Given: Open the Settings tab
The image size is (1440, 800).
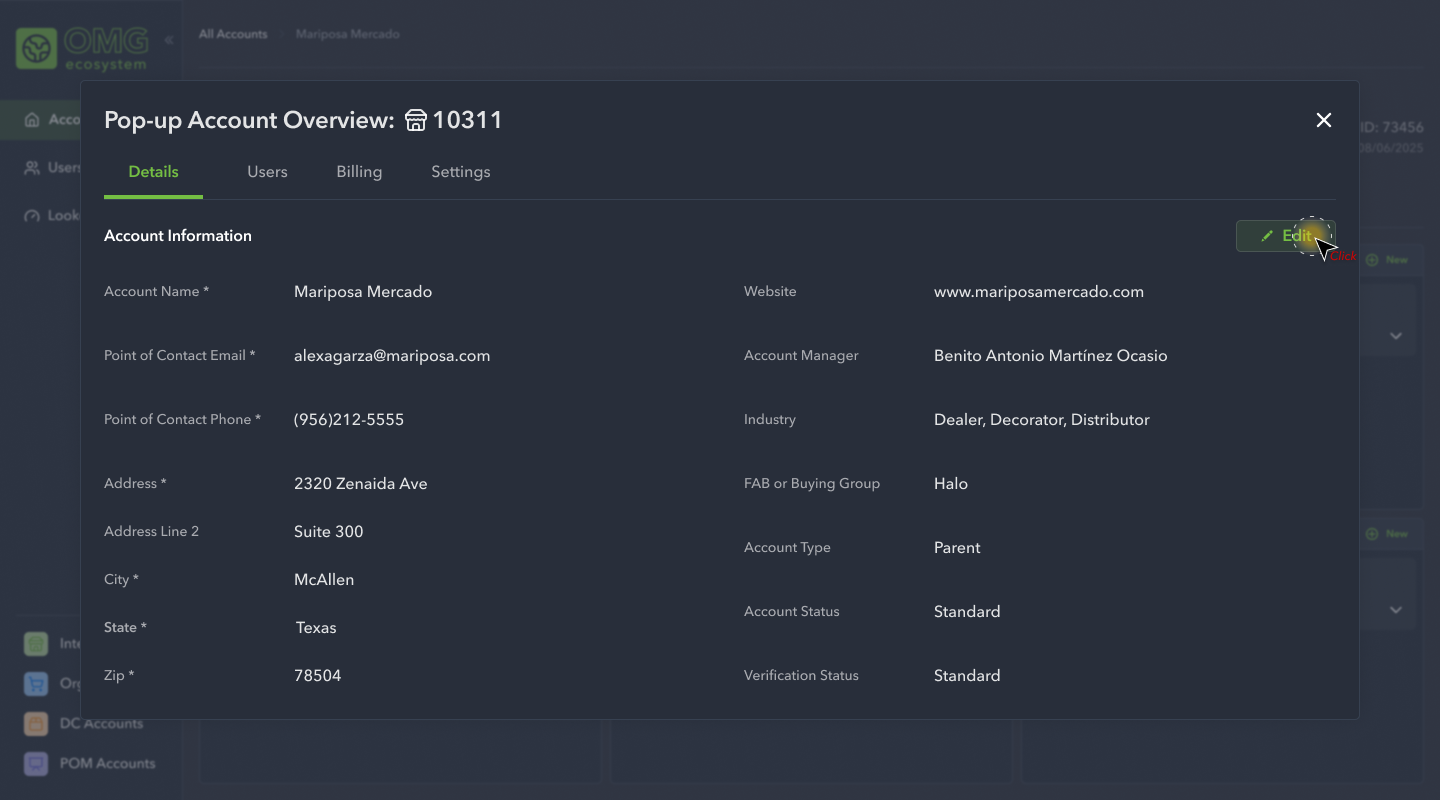Looking at the screenshot, I should pos(460,172).
